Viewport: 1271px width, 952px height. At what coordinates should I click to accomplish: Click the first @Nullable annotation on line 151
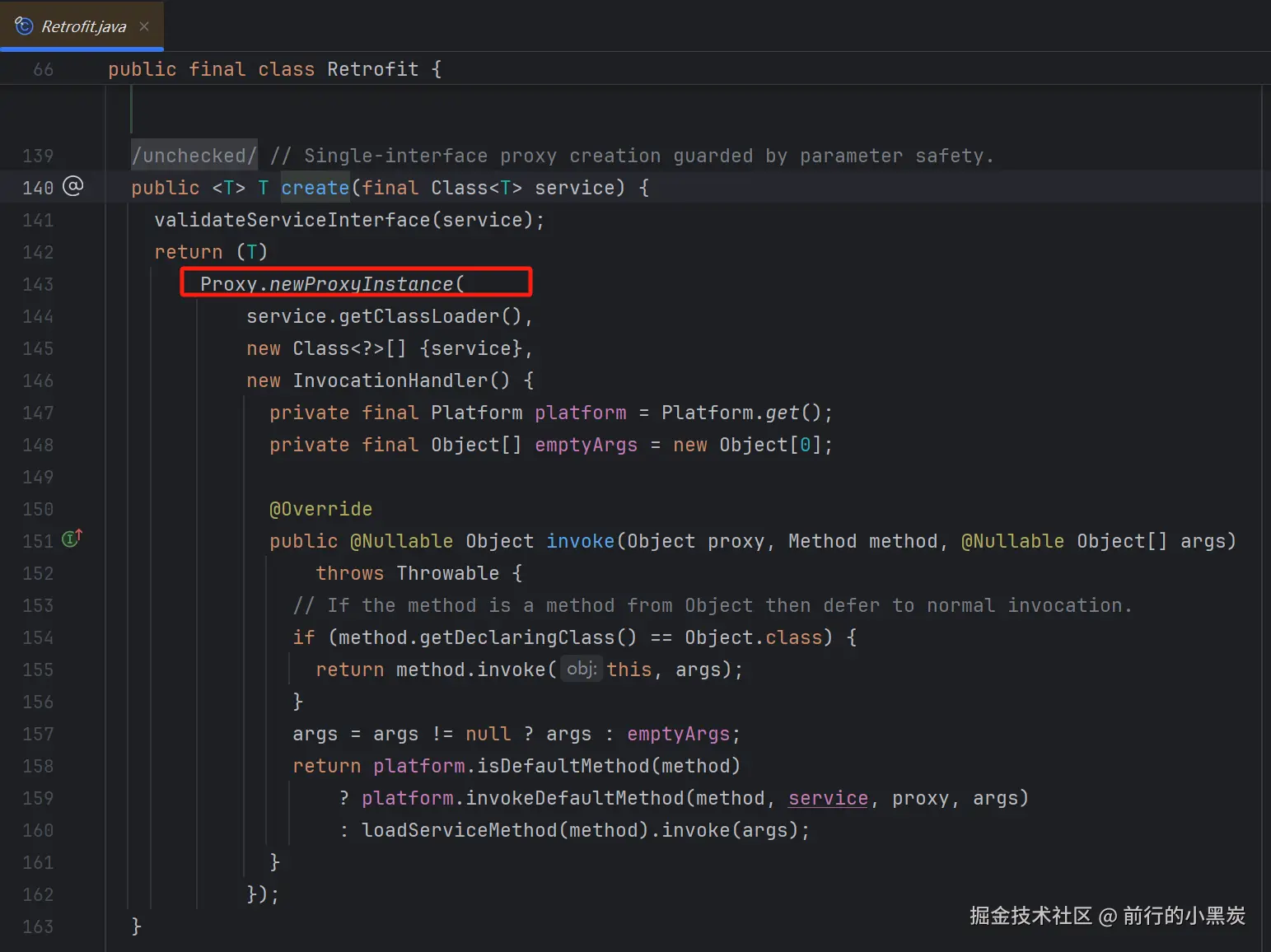coord(402,541)
